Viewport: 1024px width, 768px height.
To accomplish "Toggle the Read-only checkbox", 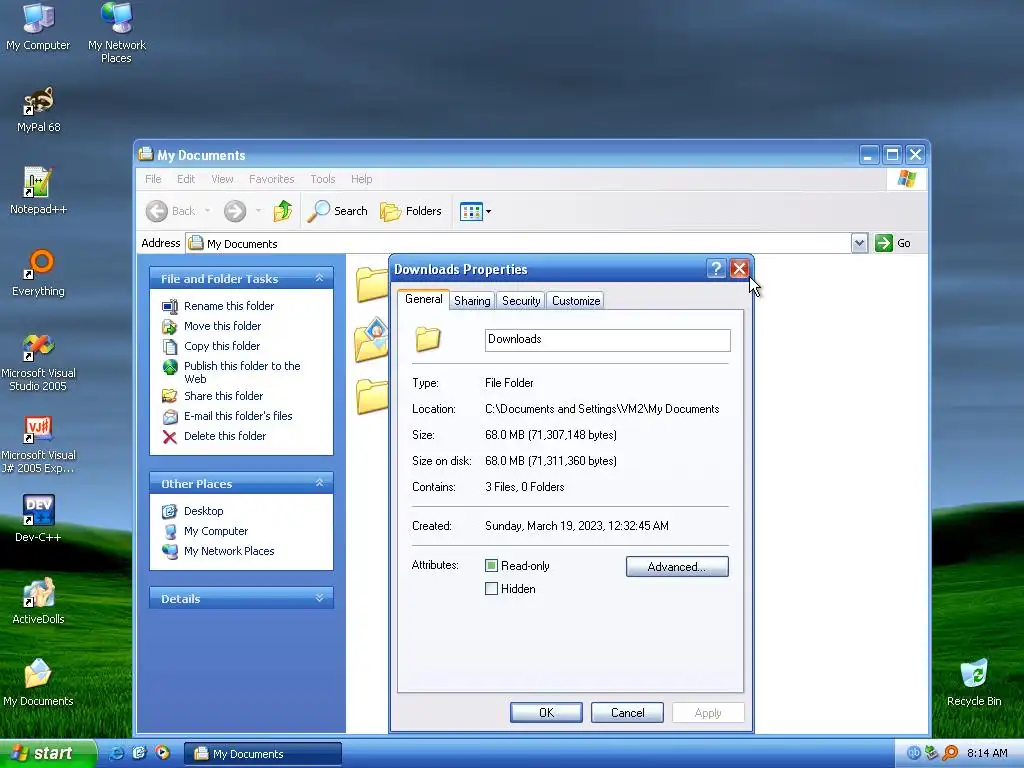I will [x=492, y=566].
